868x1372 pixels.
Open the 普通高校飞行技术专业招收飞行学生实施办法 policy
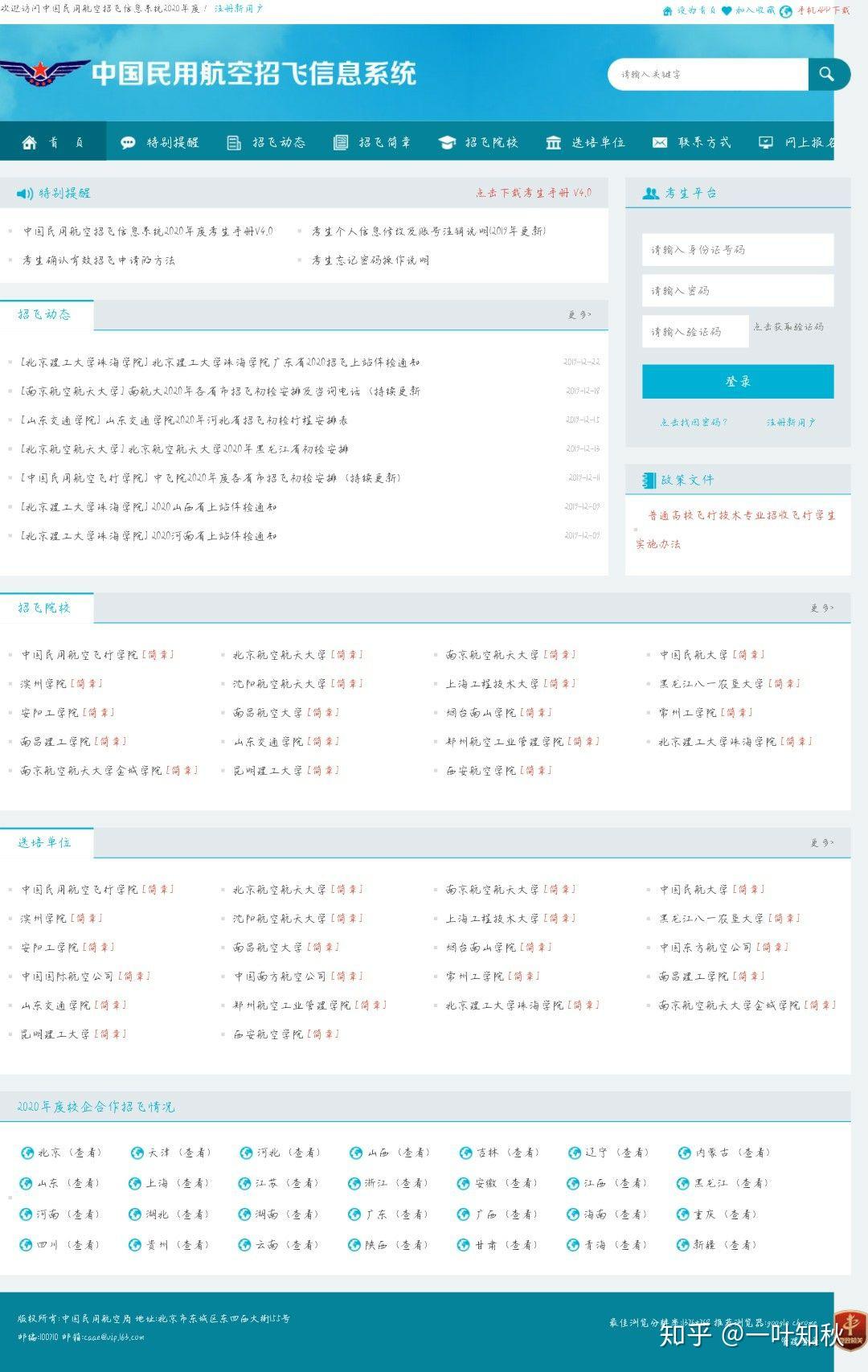coord(736,530)
